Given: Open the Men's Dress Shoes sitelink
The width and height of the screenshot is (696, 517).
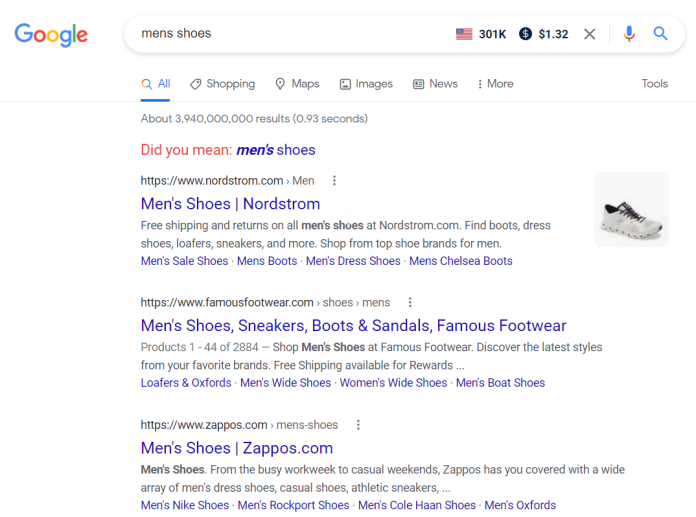Looking at the screenshot, I should (x=353, y=261).
